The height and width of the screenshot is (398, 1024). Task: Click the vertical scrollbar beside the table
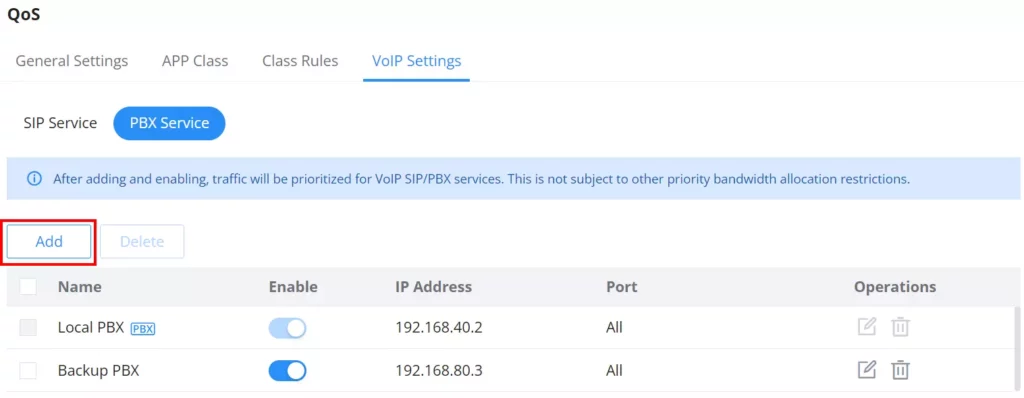tap(1016, 350)
